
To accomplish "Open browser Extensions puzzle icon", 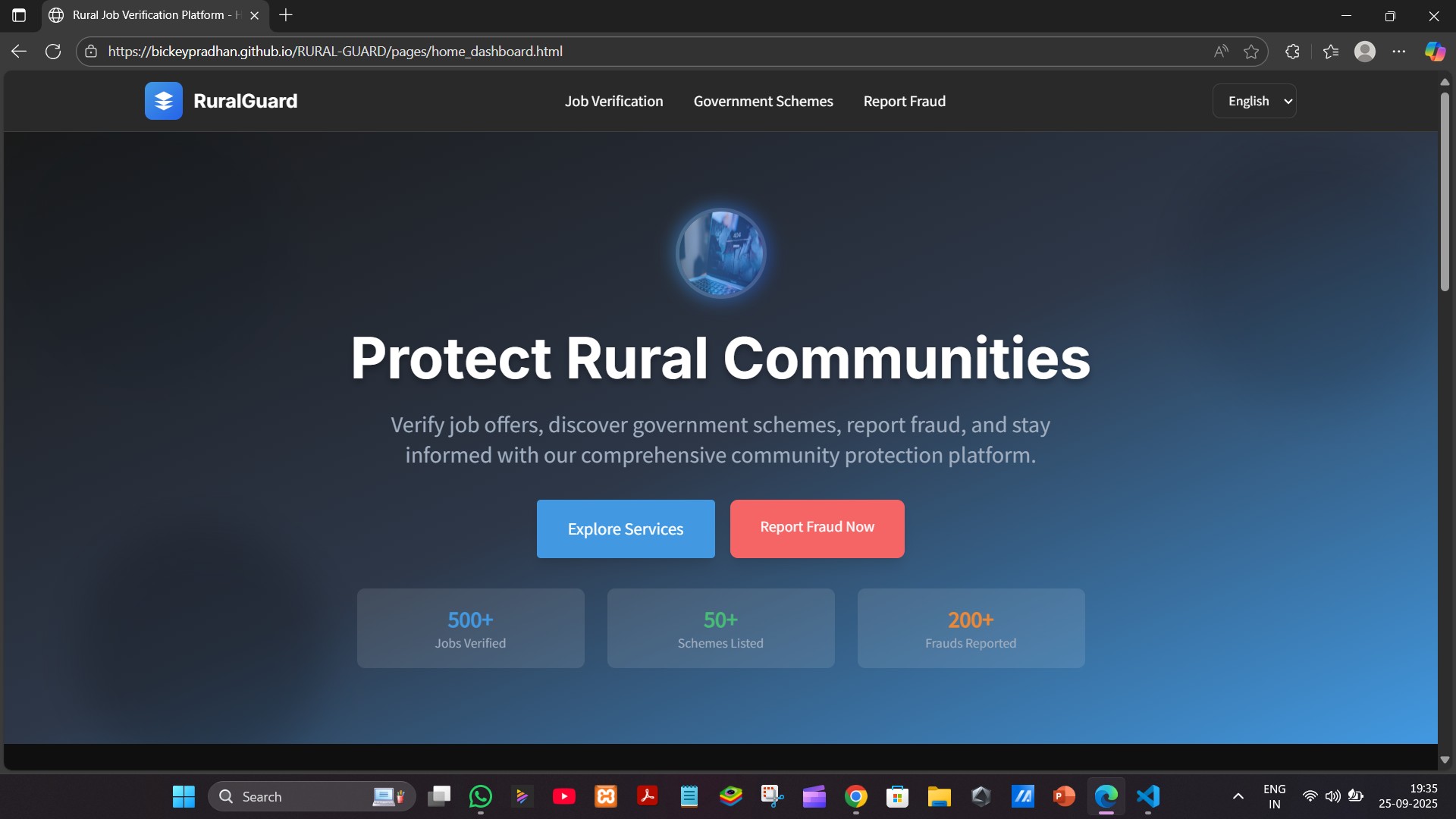I will 1293,52.
